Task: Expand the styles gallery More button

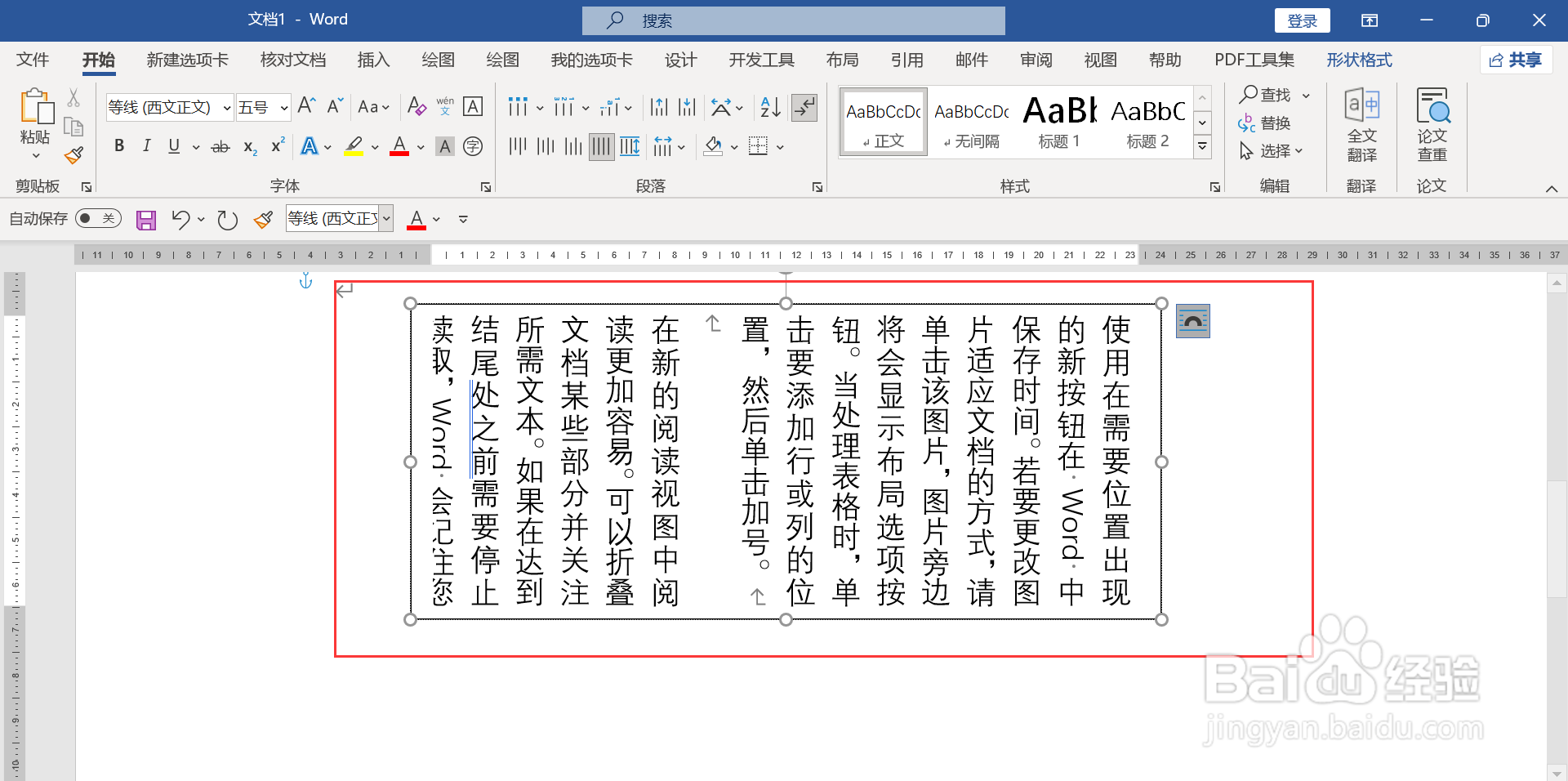Action: [1202, 147]
